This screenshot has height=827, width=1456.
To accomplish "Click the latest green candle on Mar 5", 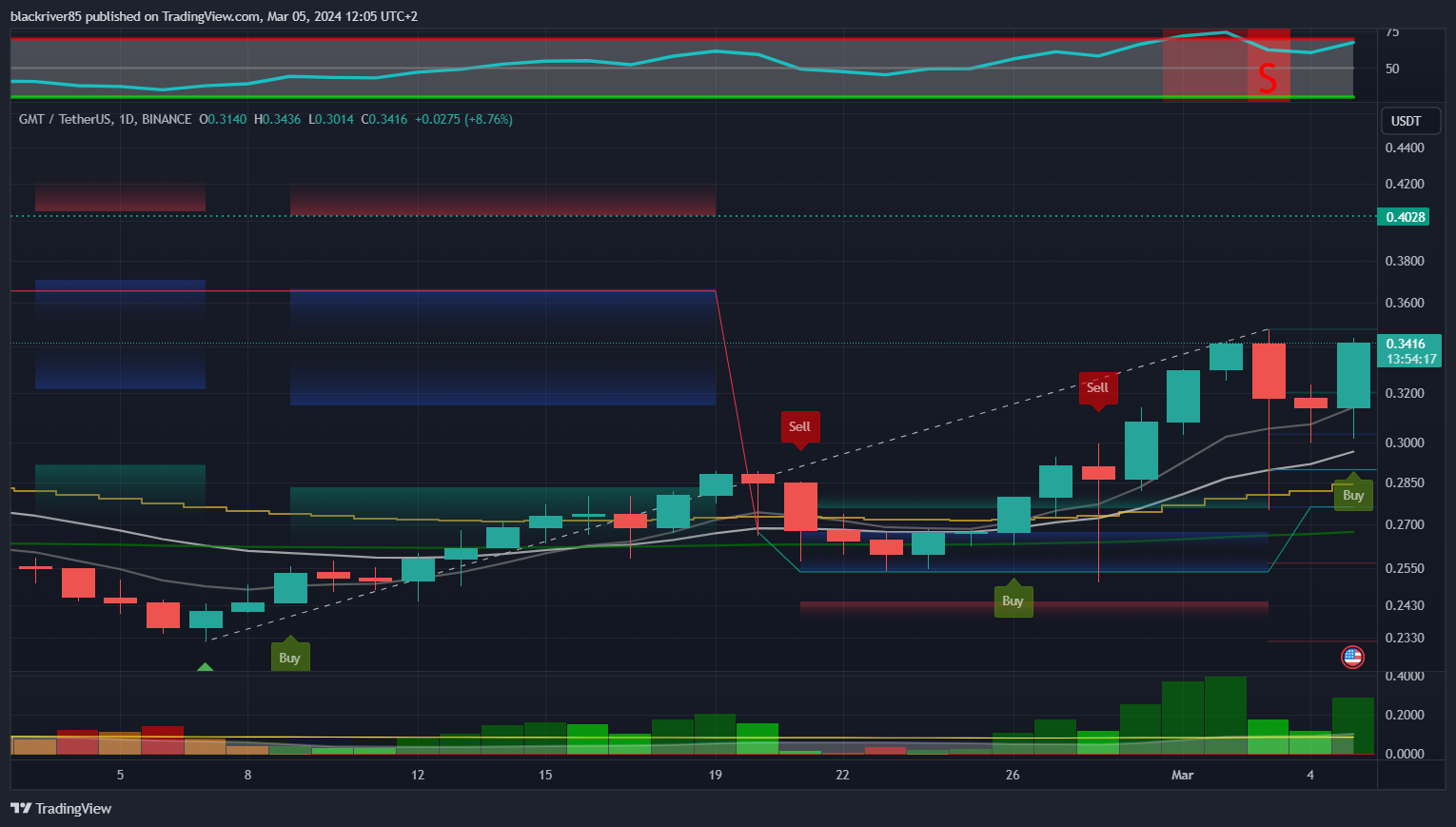I will pos(1353,375).
